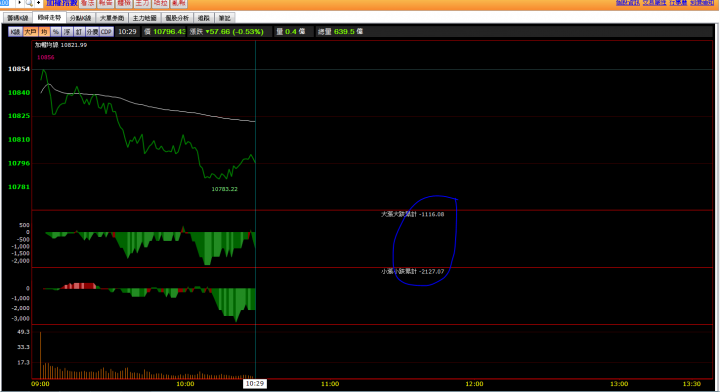Click the 12:00 time axis label
Screen dimensions: 720x392
[x=474, y=384]
